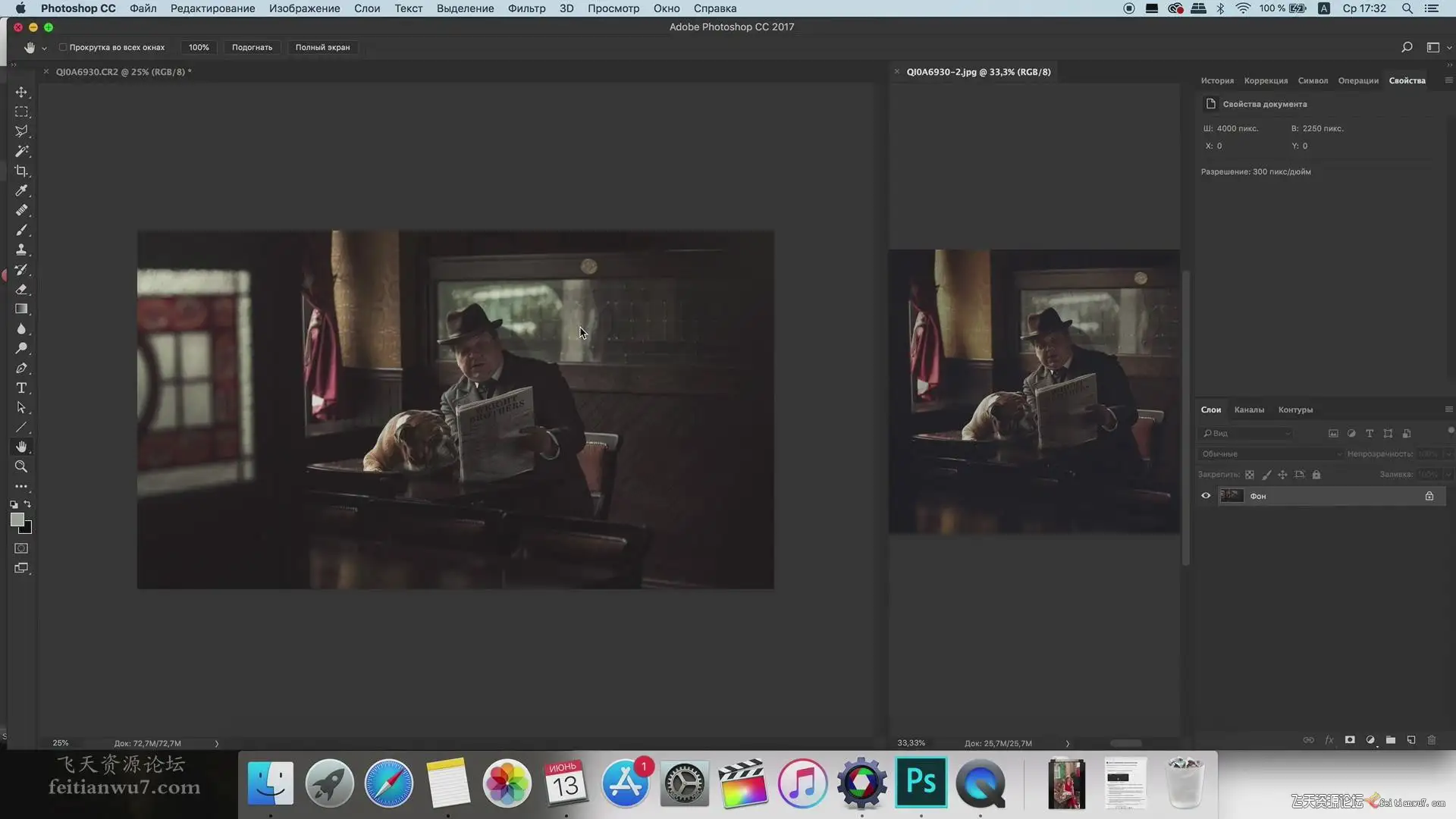Click the create new layer icon
Image resolution: width=1456 pixels, height=819 pixels.
click(1411, 740)
